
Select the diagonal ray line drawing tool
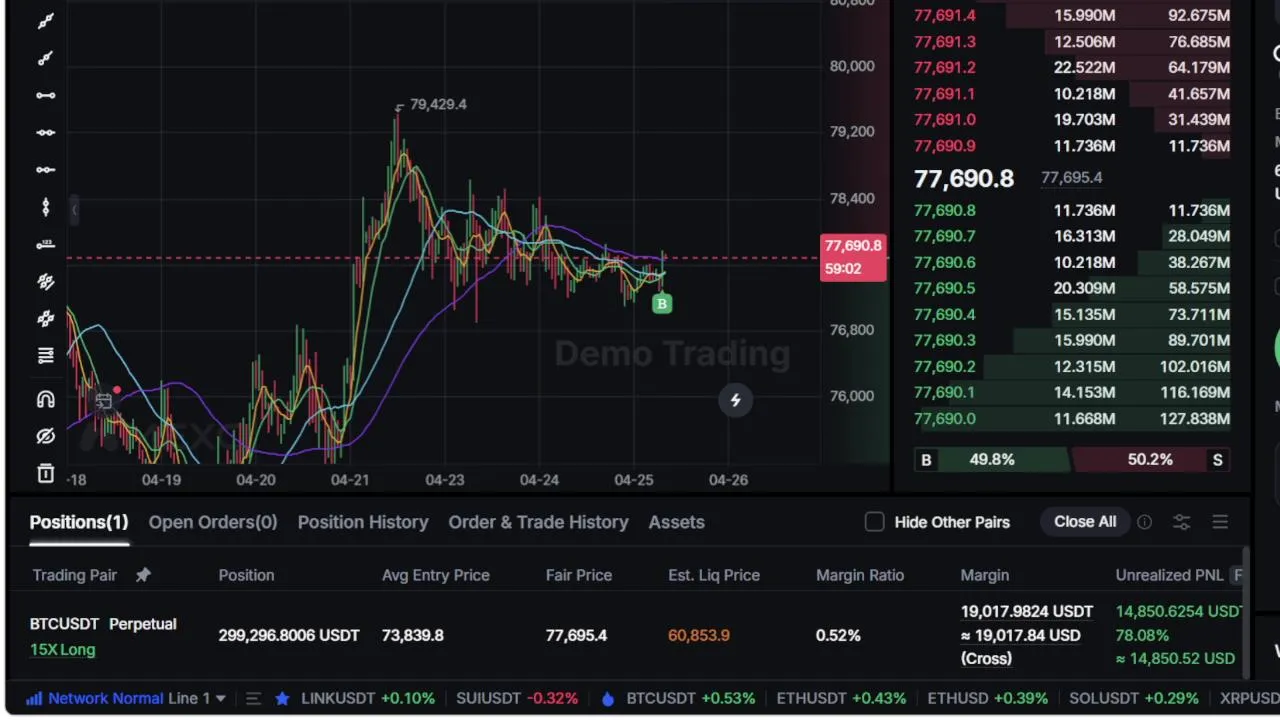click(45, 58)
